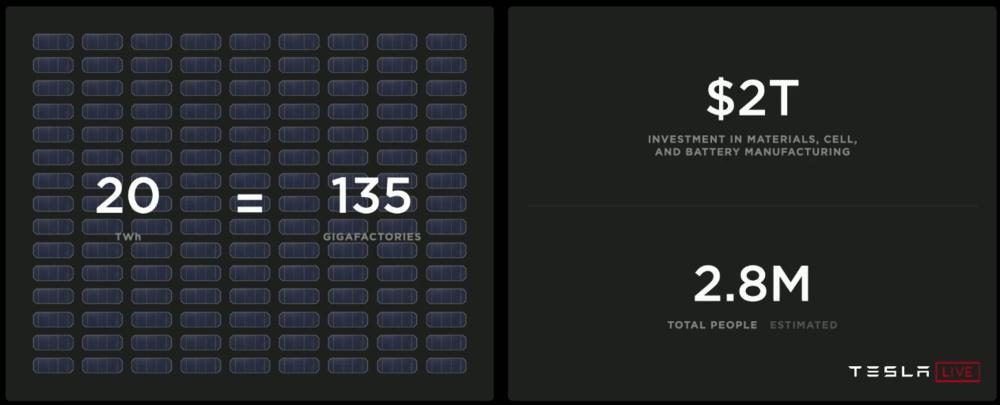Click the equals sign between the numbers
The image size is (1000, 405).
(249, 203)
